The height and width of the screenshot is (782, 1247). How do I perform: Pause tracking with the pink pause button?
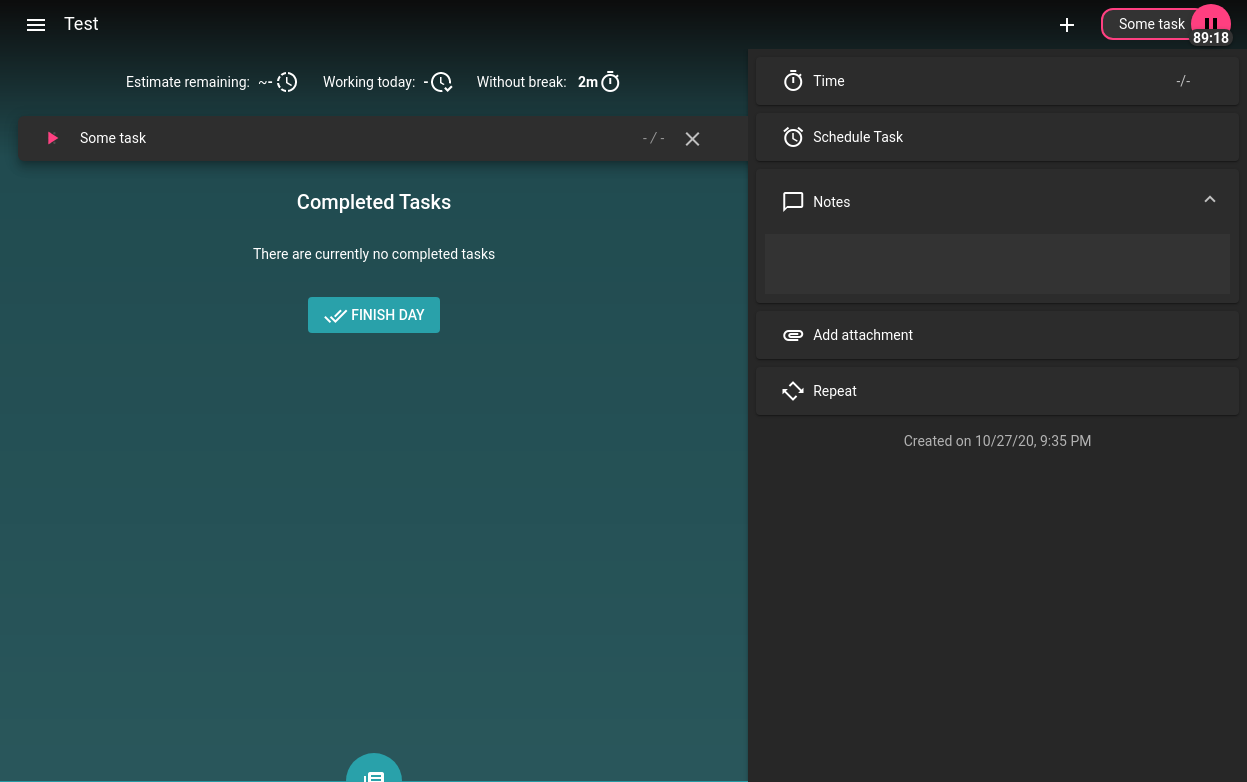pyautogui.click(x=1211, y=23)
